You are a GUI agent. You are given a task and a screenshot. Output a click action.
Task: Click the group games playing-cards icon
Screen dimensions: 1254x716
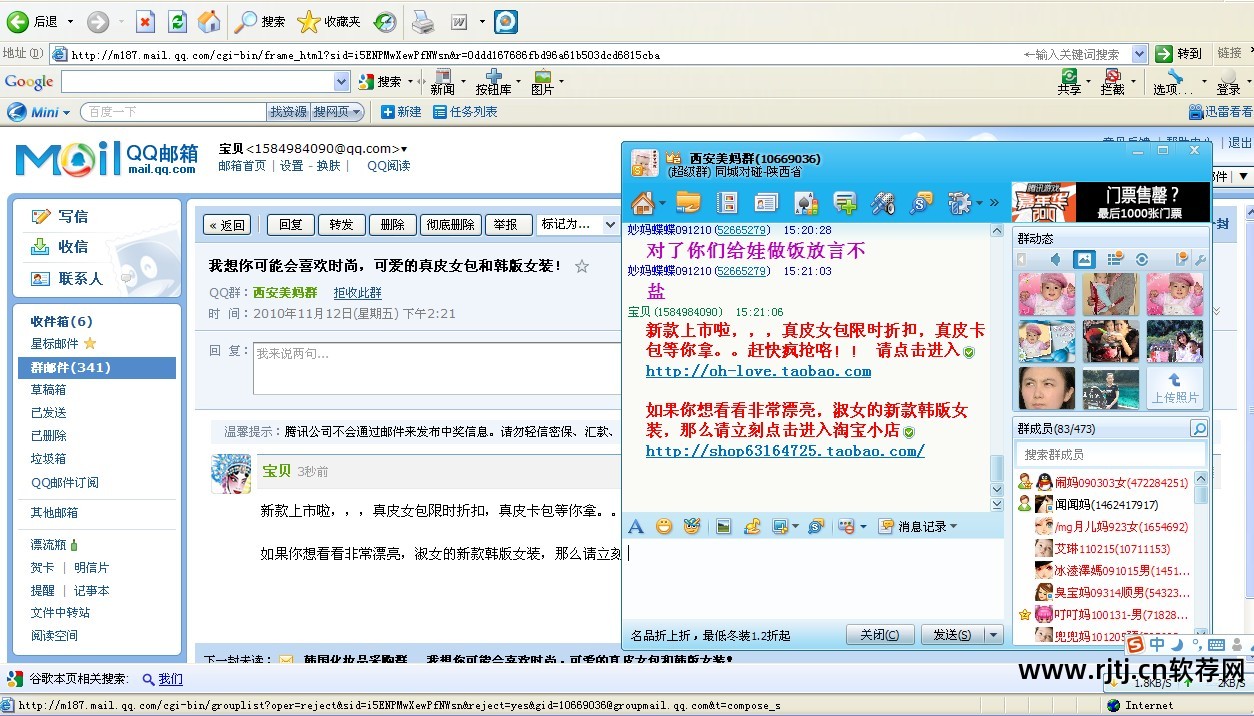click(x=806, y=203)
